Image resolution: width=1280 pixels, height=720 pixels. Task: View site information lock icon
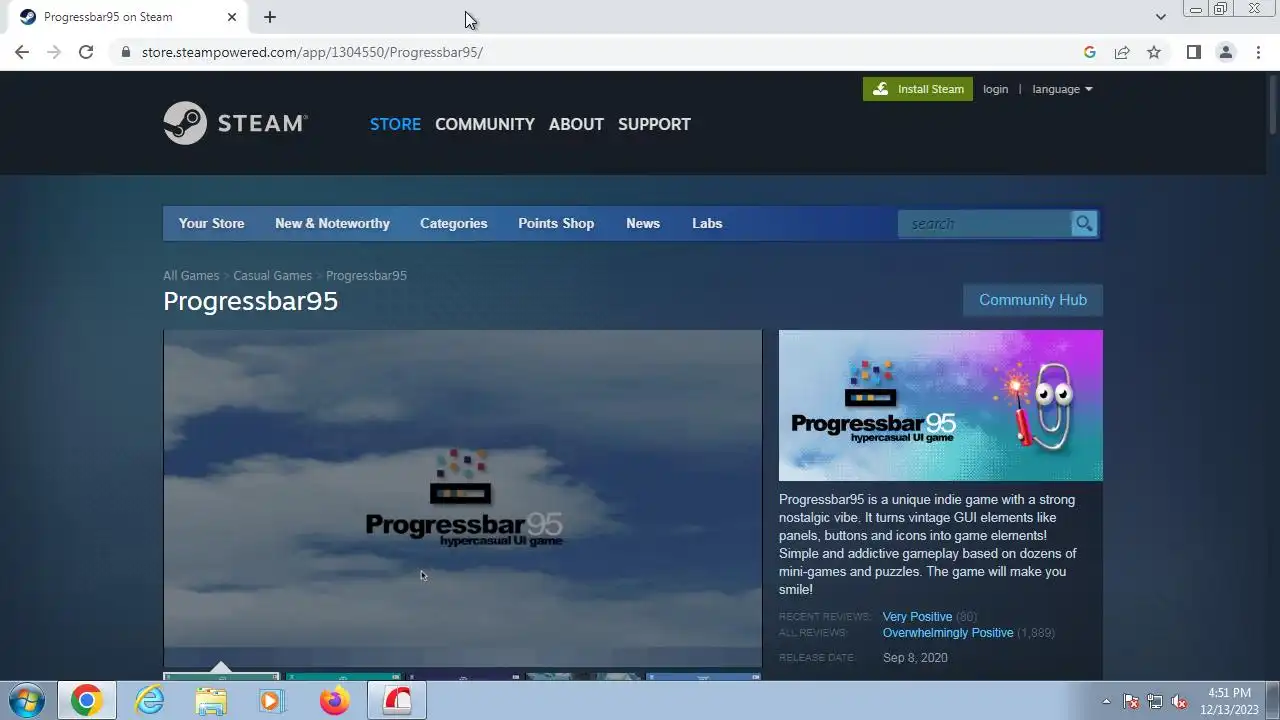coord(126,52)
